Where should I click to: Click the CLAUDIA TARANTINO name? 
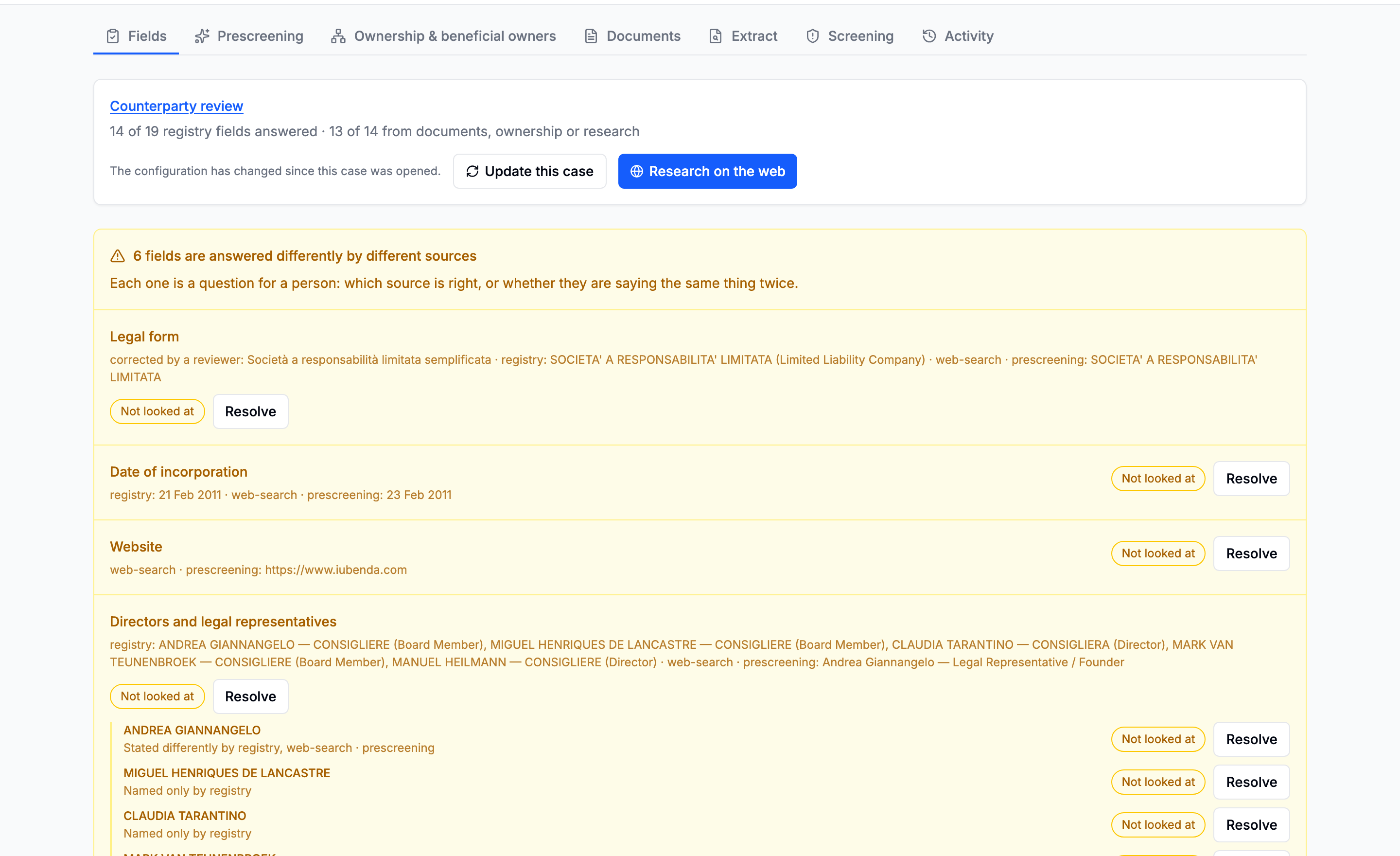click(x=185, y=816)
